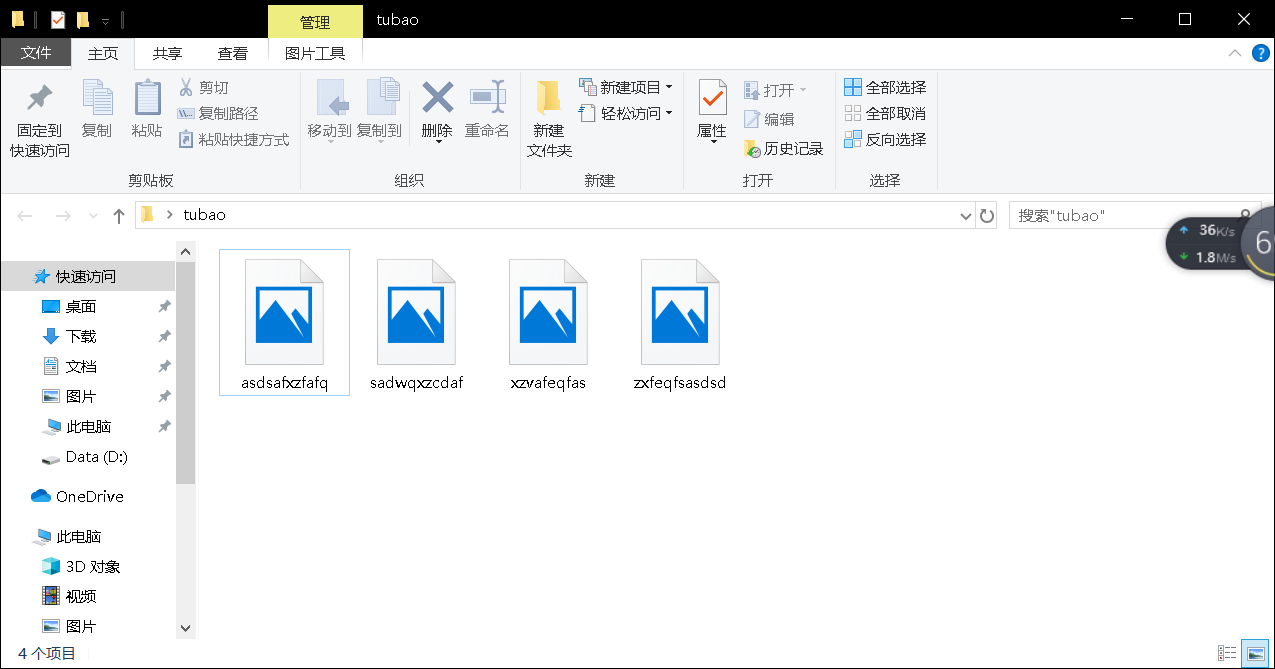Screen dimensions: 1275x669
Task: Expand the address bar dropdown arrow
Action: [964, 215]
